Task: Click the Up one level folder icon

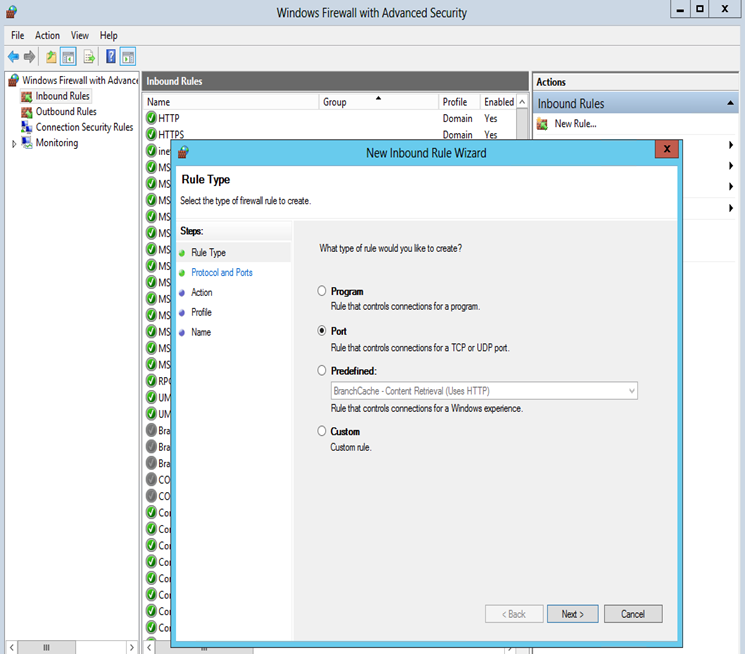Action: coord(51,57)
